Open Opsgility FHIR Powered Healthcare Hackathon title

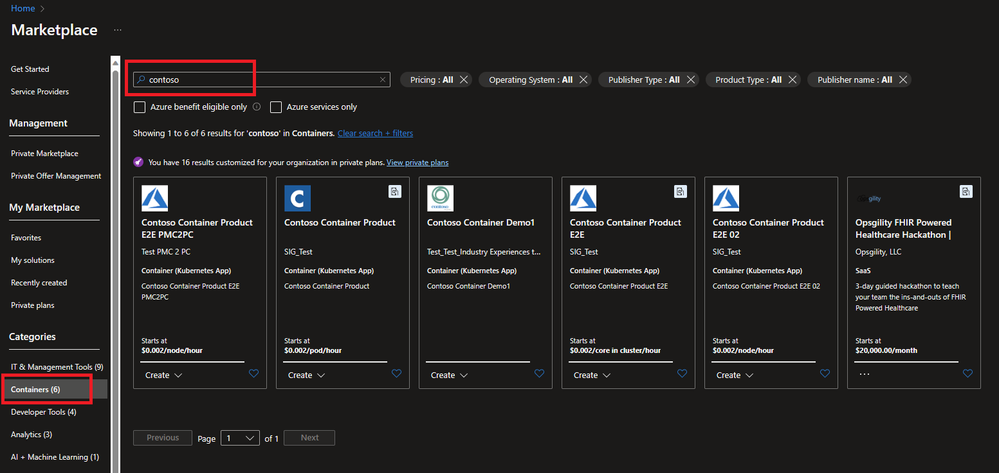pyautogui.click(x=903, y=229)
